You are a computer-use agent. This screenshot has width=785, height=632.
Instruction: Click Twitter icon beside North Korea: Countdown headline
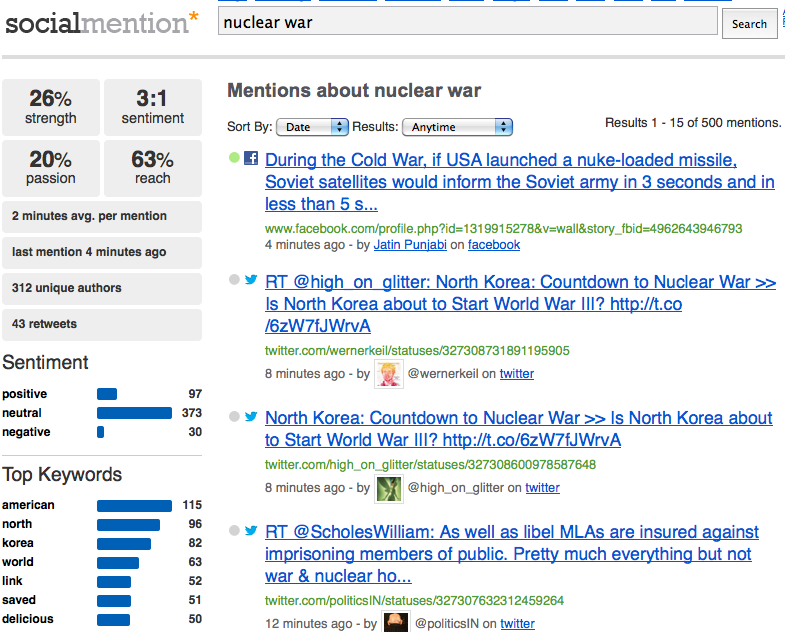point(251,416)
